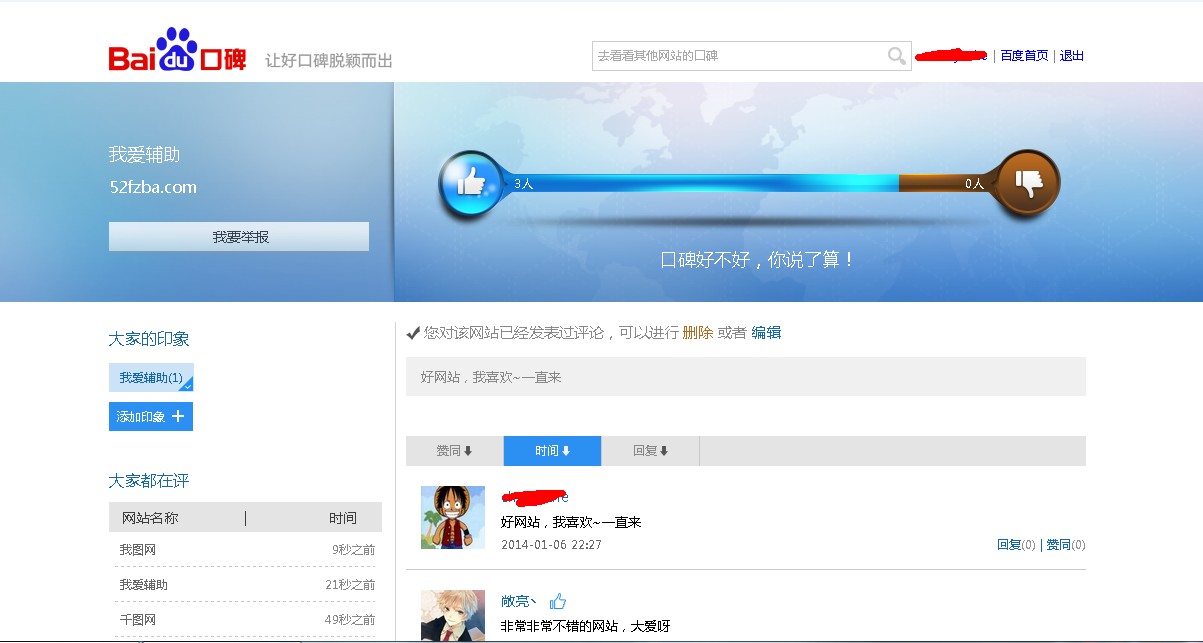
Task: Click the 9秒之前 time entry
Action: click(354, 550)
